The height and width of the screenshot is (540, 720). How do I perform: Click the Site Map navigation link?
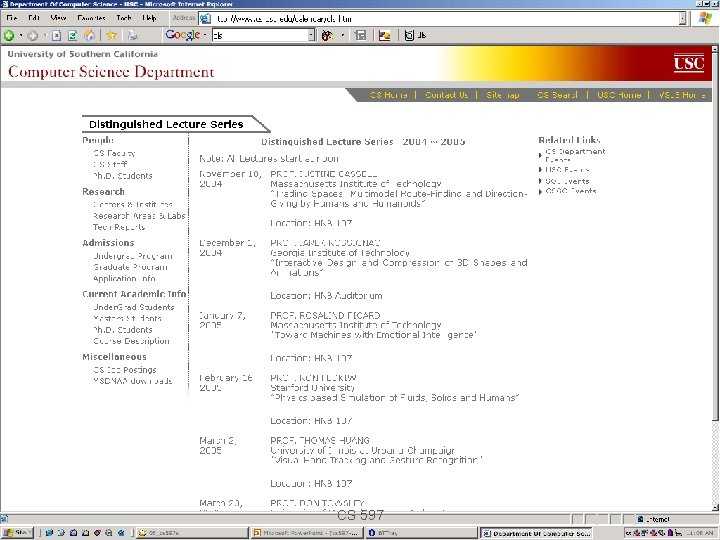coord(502,95)
